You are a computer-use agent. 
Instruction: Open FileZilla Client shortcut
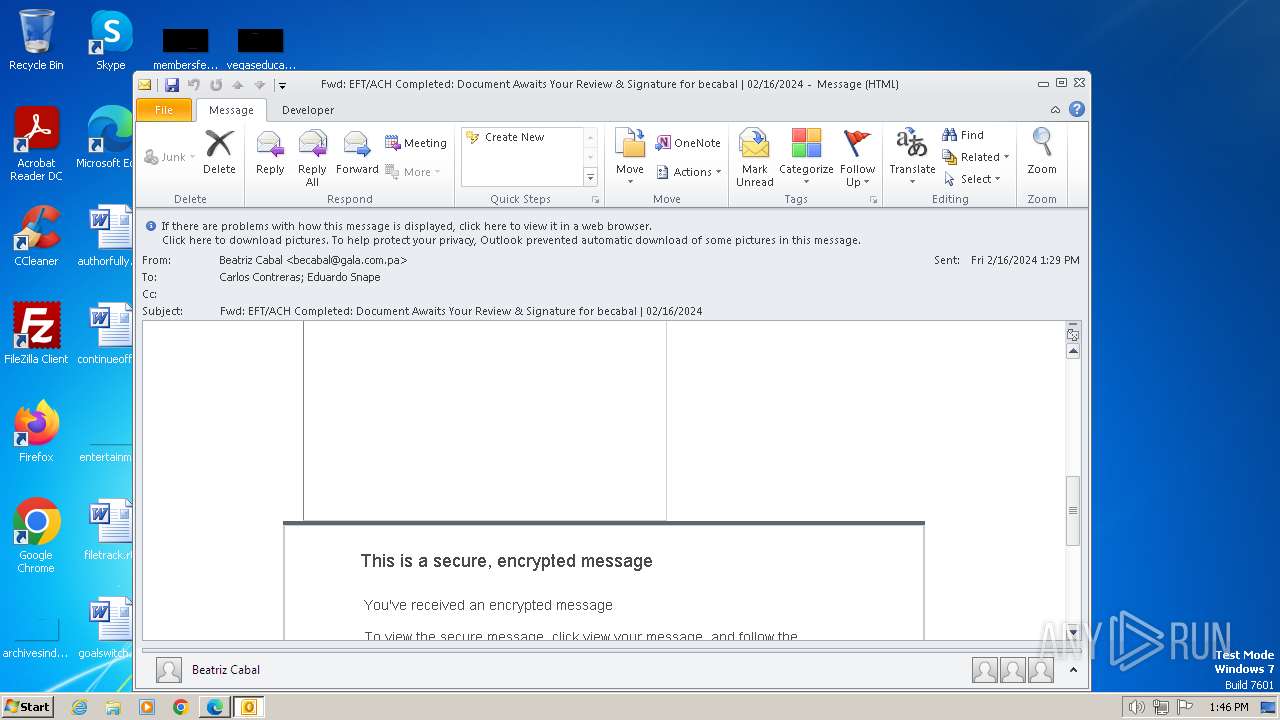pyautogui.click(x=36, y=334)
